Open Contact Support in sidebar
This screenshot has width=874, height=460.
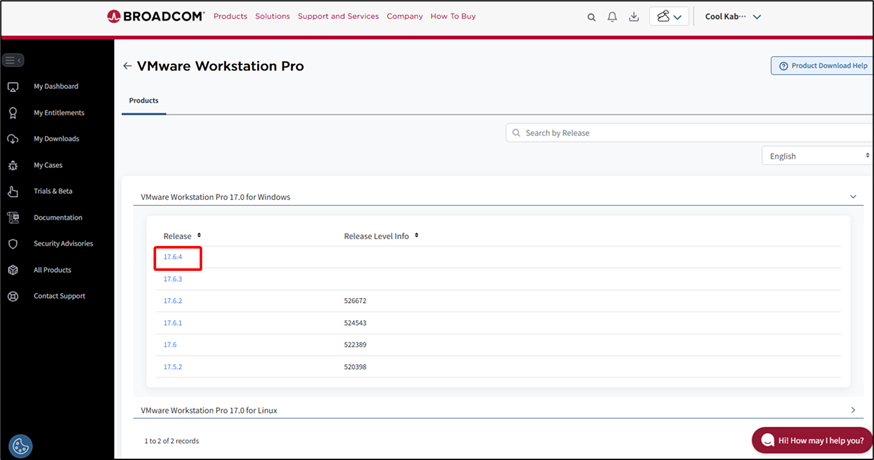(x=59, y=296)
